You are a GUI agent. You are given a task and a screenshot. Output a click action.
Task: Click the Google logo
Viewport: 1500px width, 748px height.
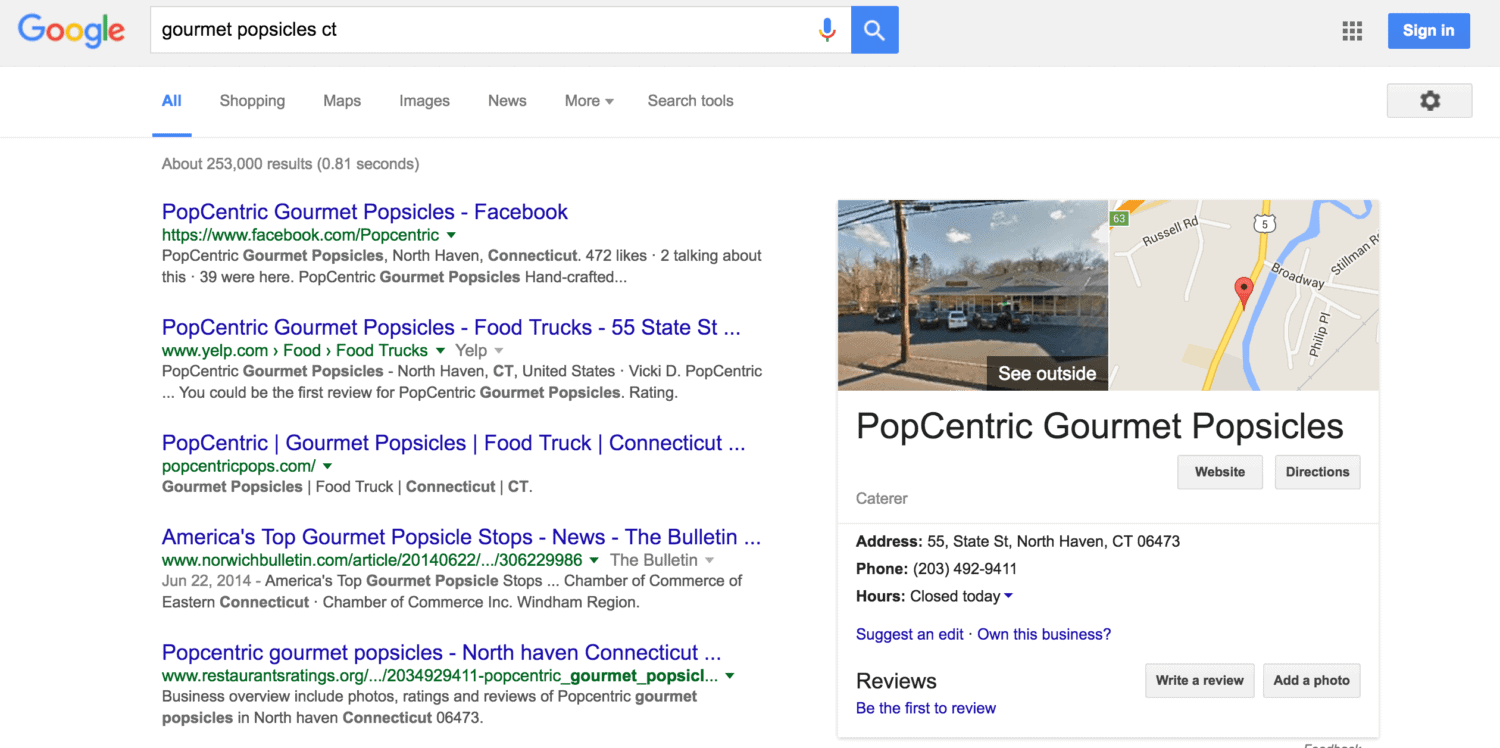pyautogui.click(x=71, y=30)
